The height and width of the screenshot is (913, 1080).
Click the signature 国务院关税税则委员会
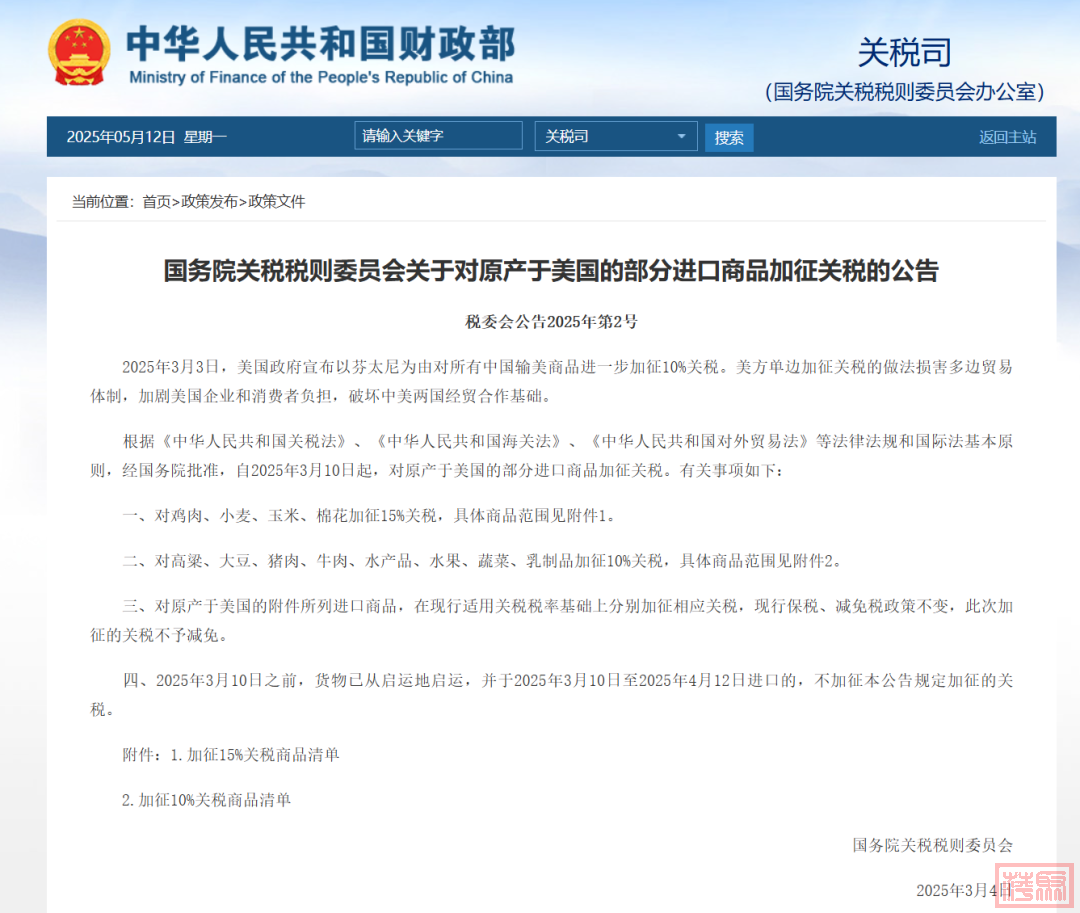tap(933, 845)
